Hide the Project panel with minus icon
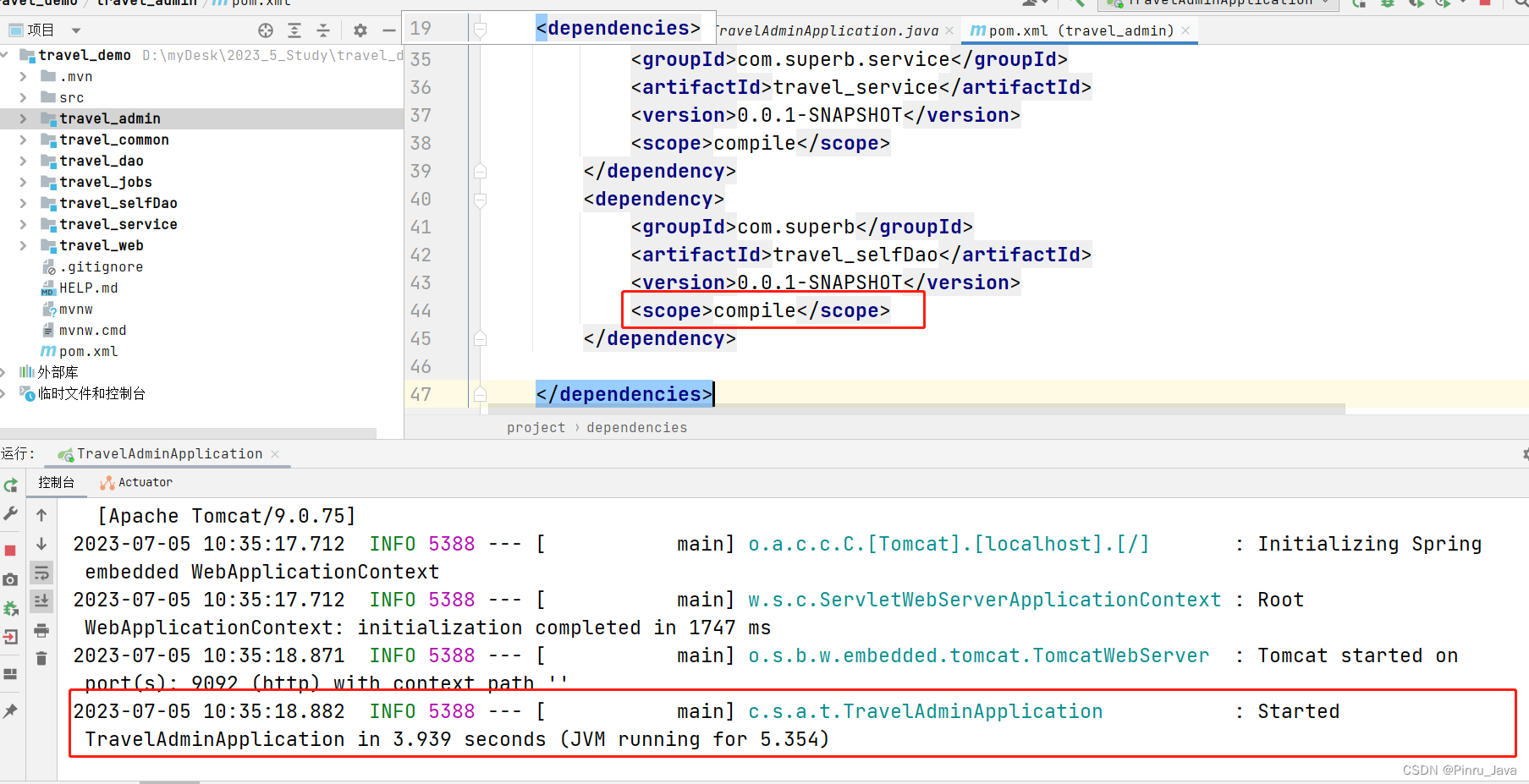 pos(389,30)
